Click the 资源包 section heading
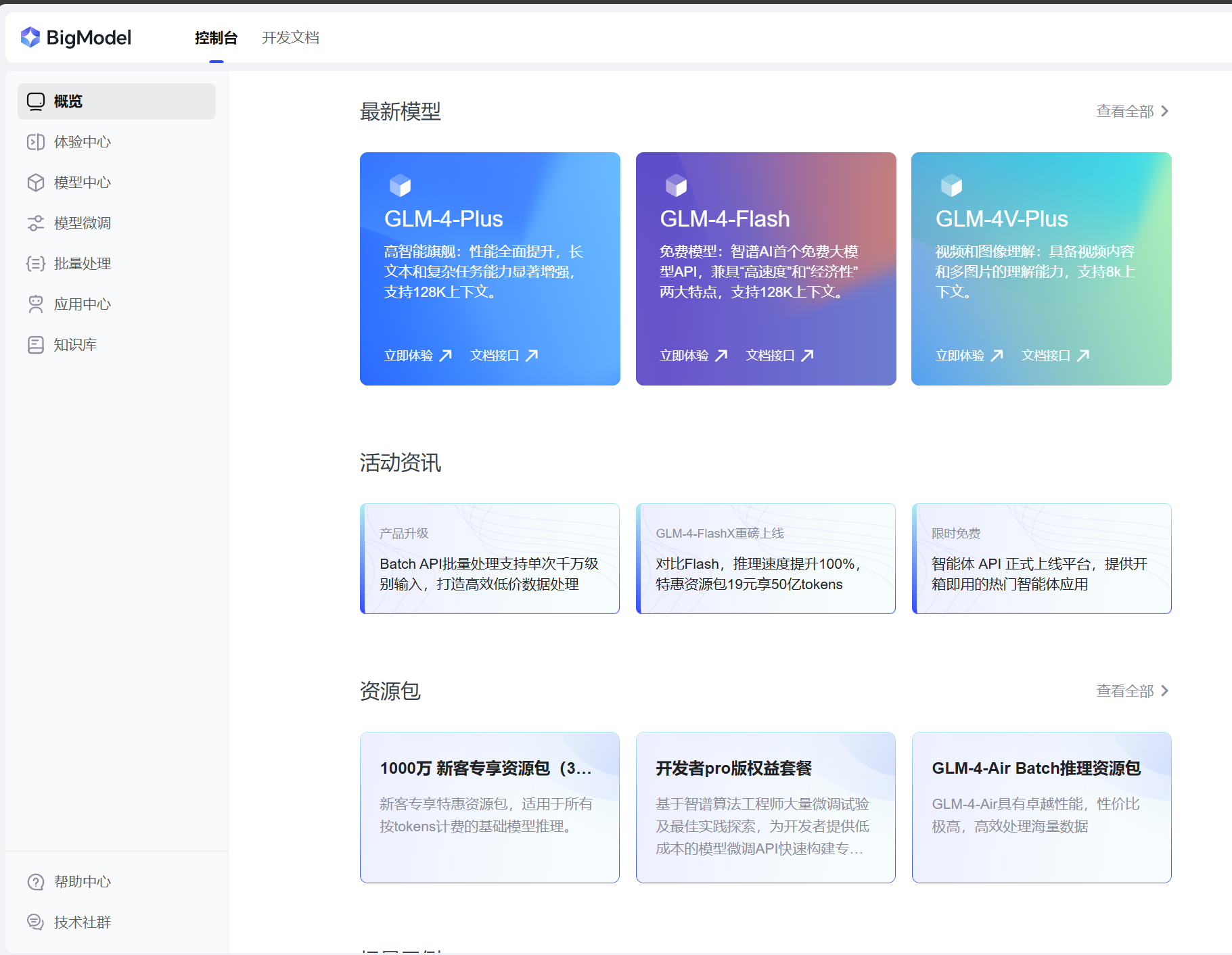 [x=390, y=691]
